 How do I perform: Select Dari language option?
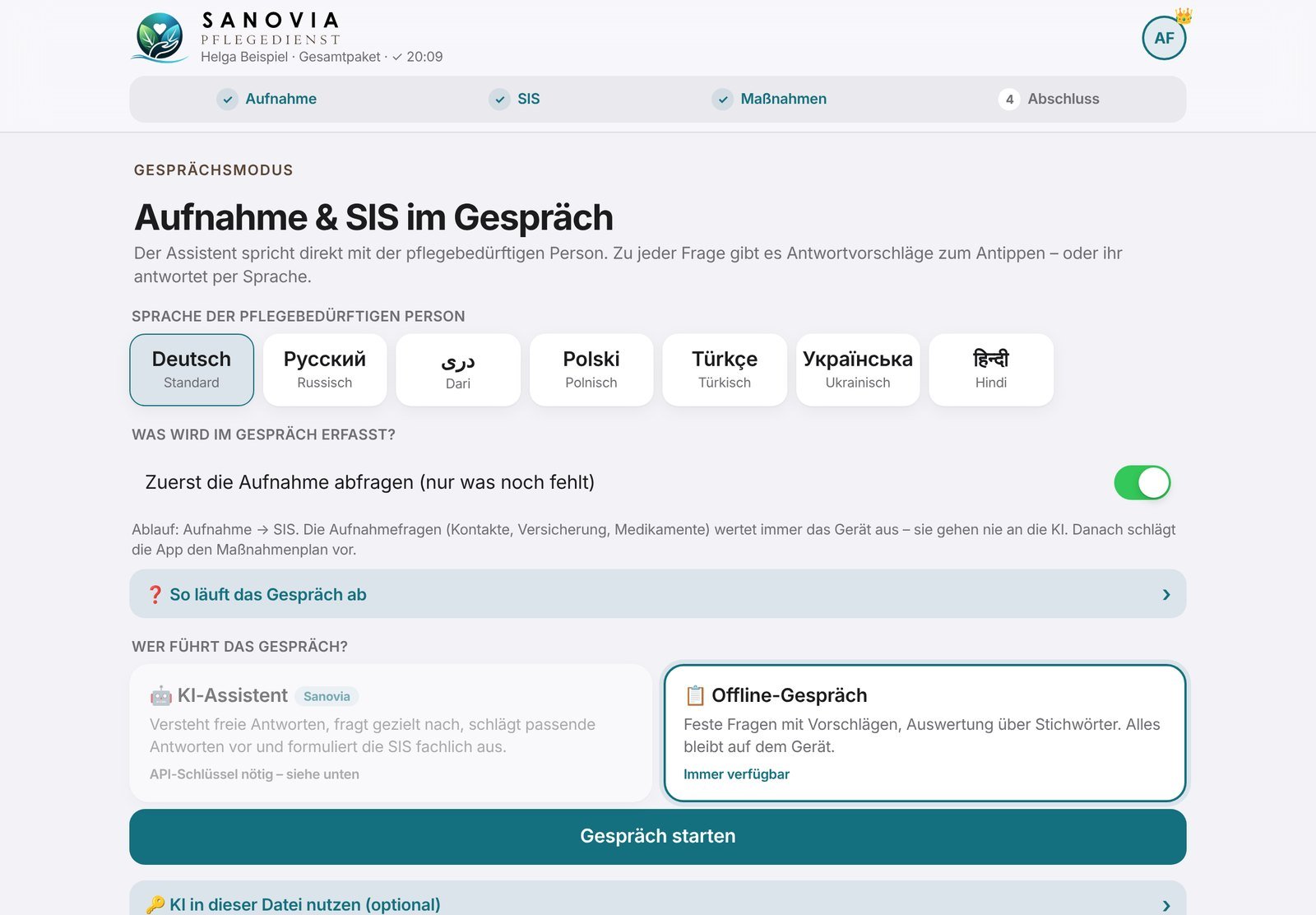coord(458,369)
